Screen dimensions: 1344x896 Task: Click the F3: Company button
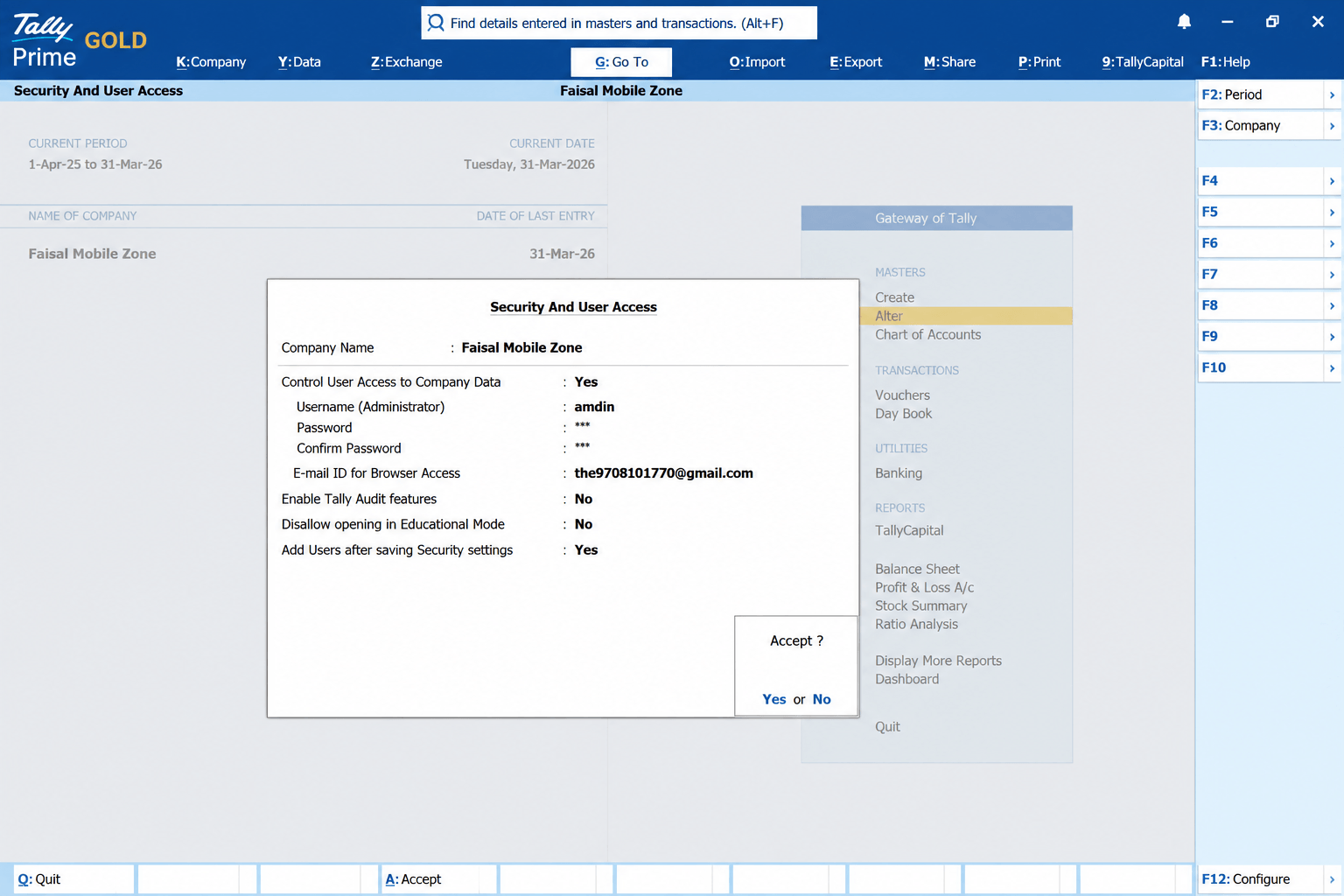click(1261, 126)
